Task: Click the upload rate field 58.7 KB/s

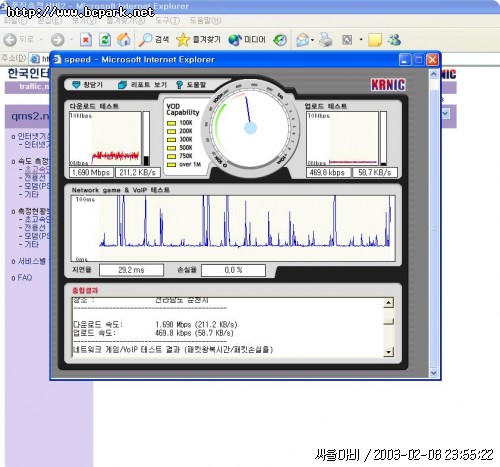Action: (x=375, y=172)
